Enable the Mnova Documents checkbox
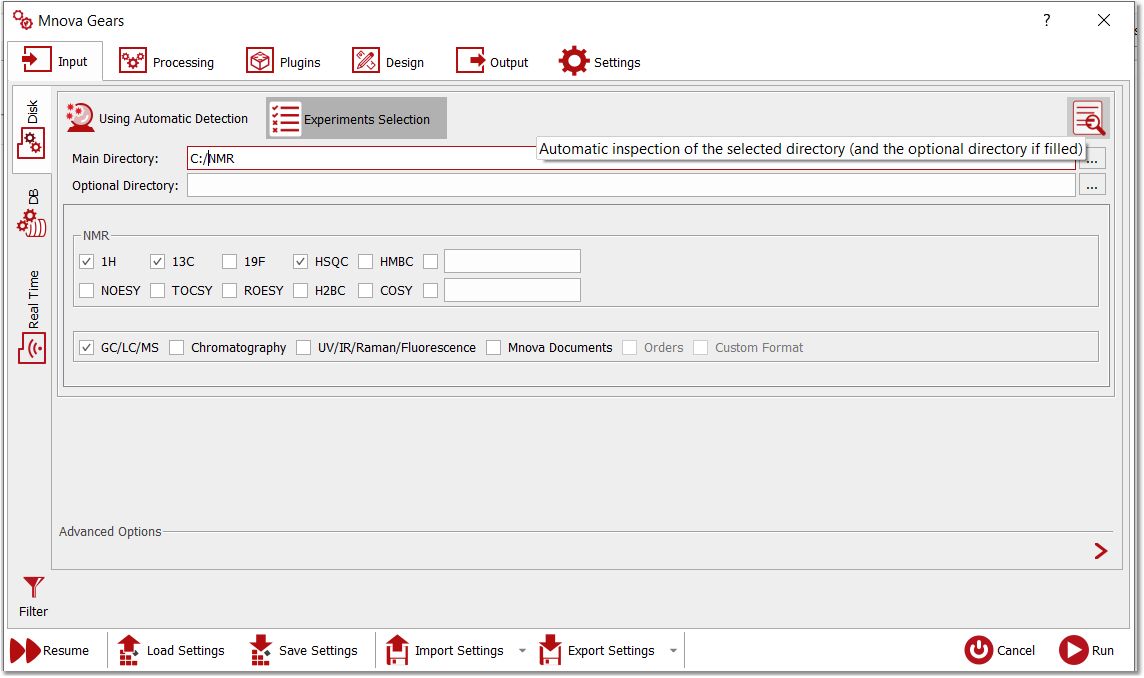Viewport: 1144px width, 678px height. point(494,347)
